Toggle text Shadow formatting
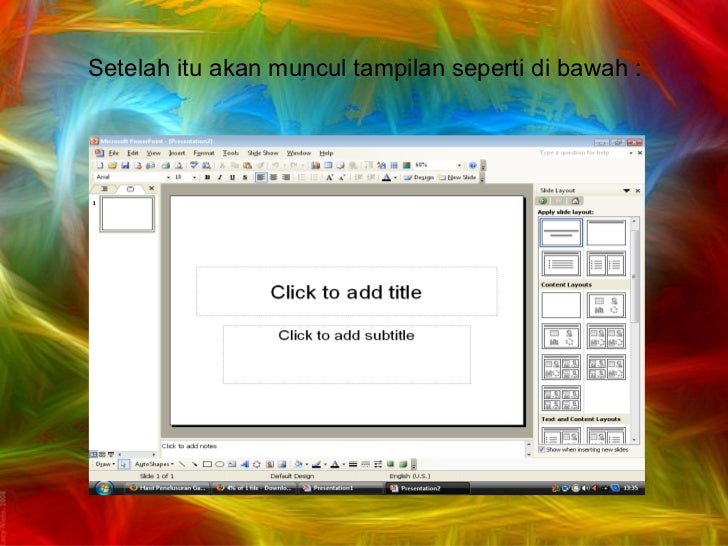 click(x=245, y=177)
